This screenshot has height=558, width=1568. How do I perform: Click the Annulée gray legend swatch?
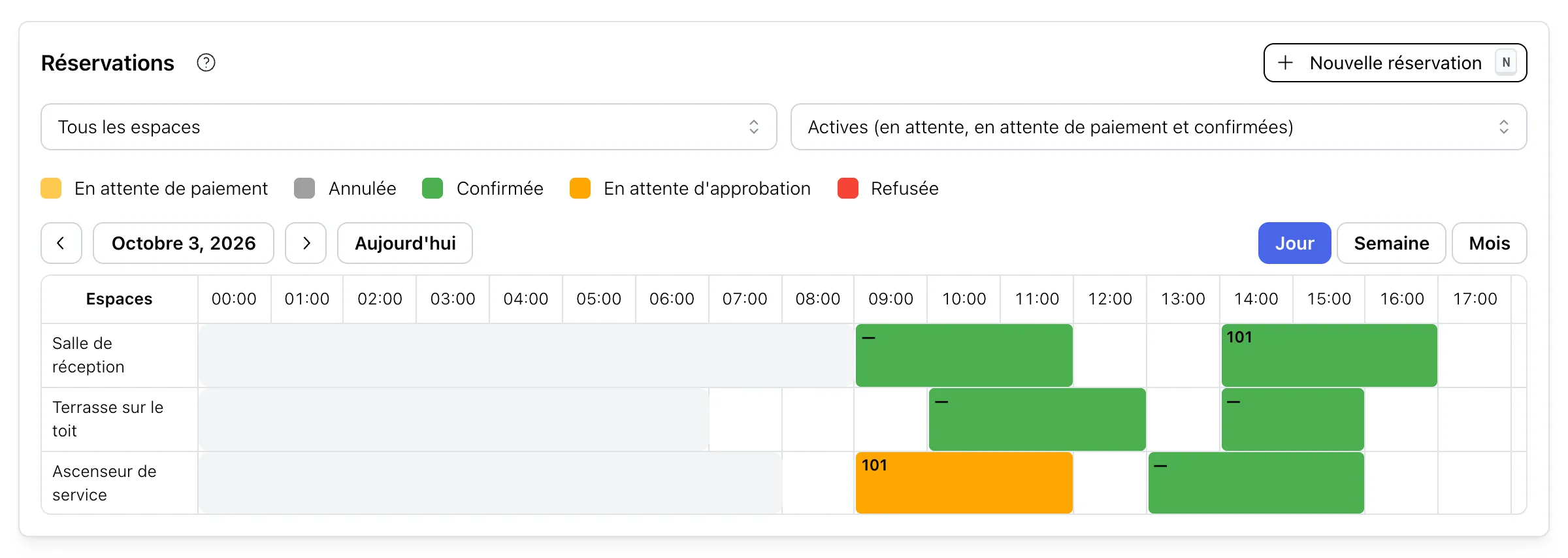[x=304, y=188]
